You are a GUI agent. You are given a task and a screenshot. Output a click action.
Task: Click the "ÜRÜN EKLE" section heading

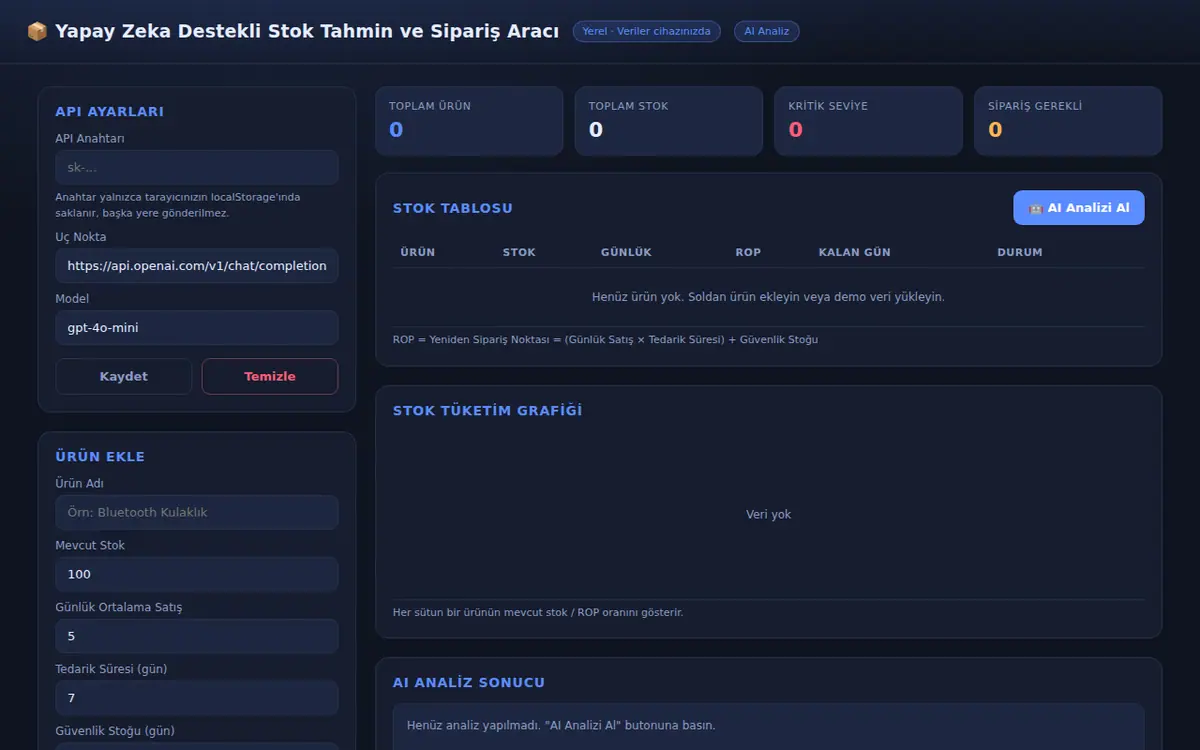(100, 457)
